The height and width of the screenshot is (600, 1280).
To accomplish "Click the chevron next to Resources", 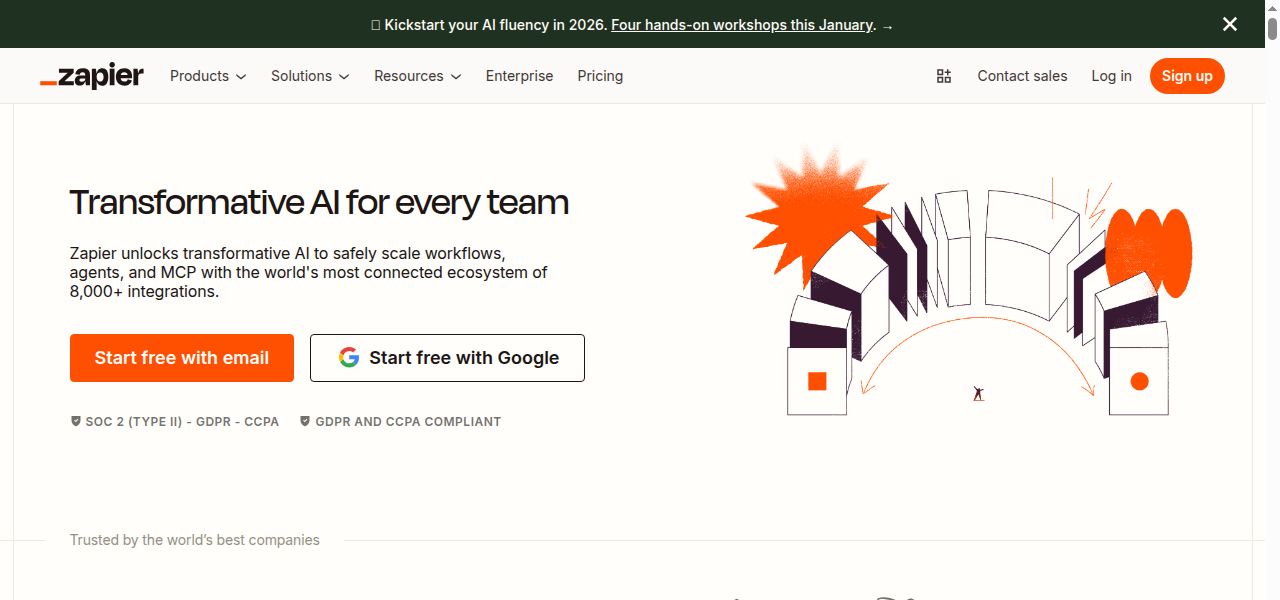I will coord(456,76).
